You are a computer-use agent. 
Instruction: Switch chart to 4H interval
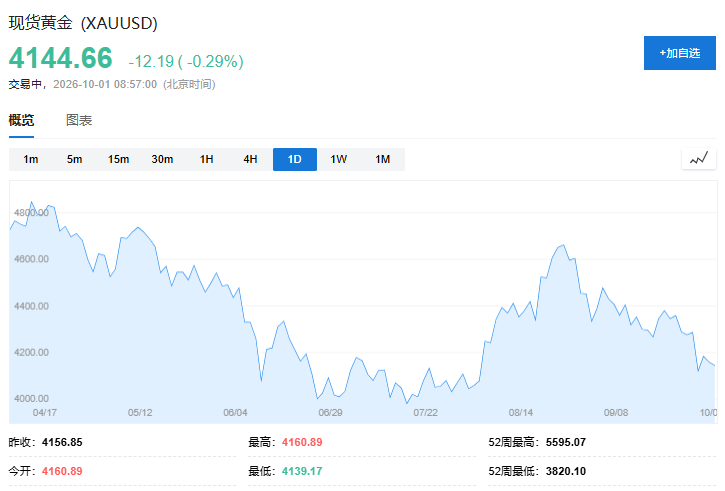[250, 160]
